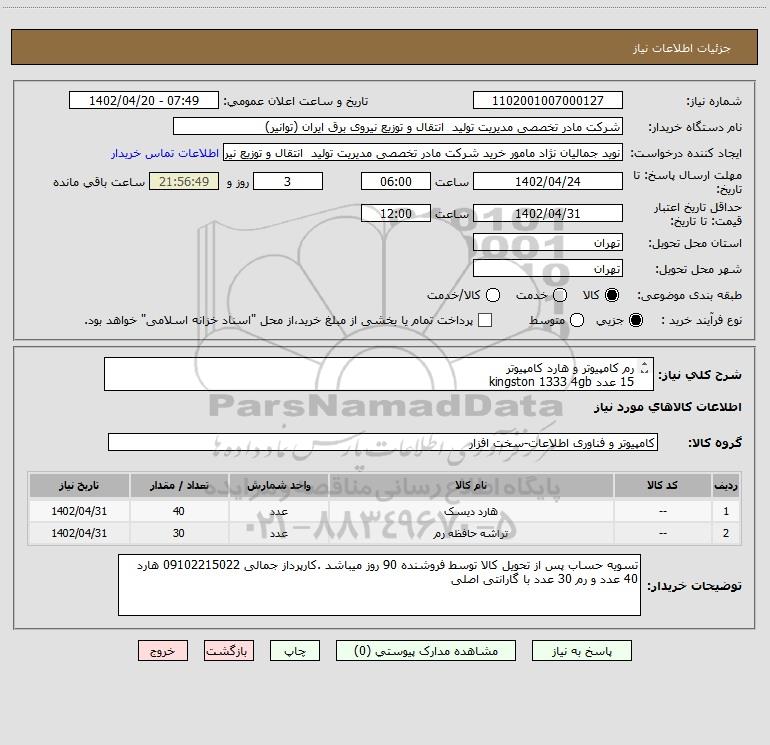770x745 pixels.
Task: Click the response deadline date 1402/04/24
Action: (x=548, y=181)
